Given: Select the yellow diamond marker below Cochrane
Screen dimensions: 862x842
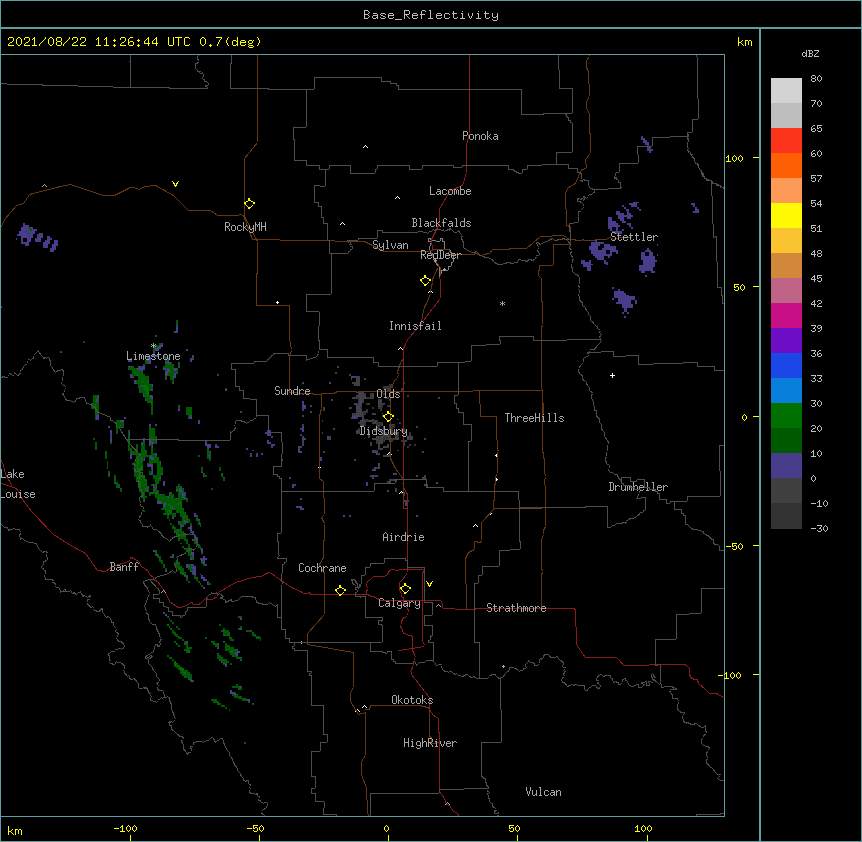Looking at the screenshot, I should click(x=340, y=590).
